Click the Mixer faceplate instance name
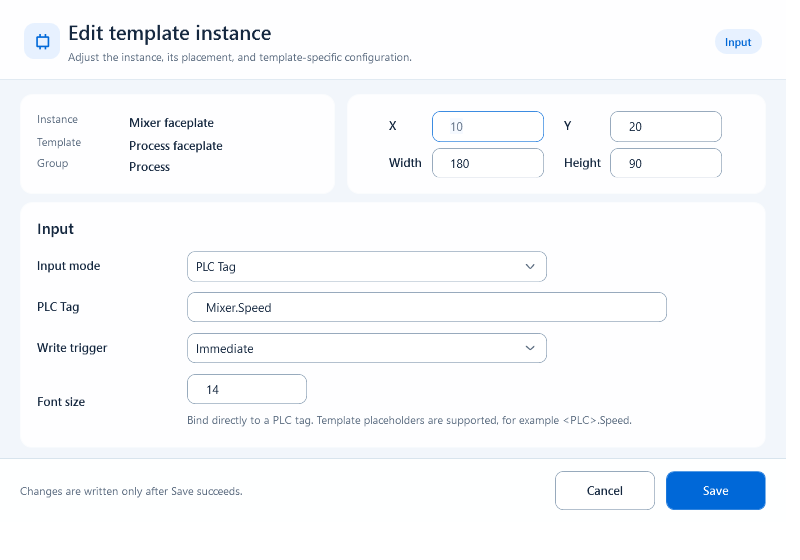Screen dimensions: 800x560 point(171,123)
